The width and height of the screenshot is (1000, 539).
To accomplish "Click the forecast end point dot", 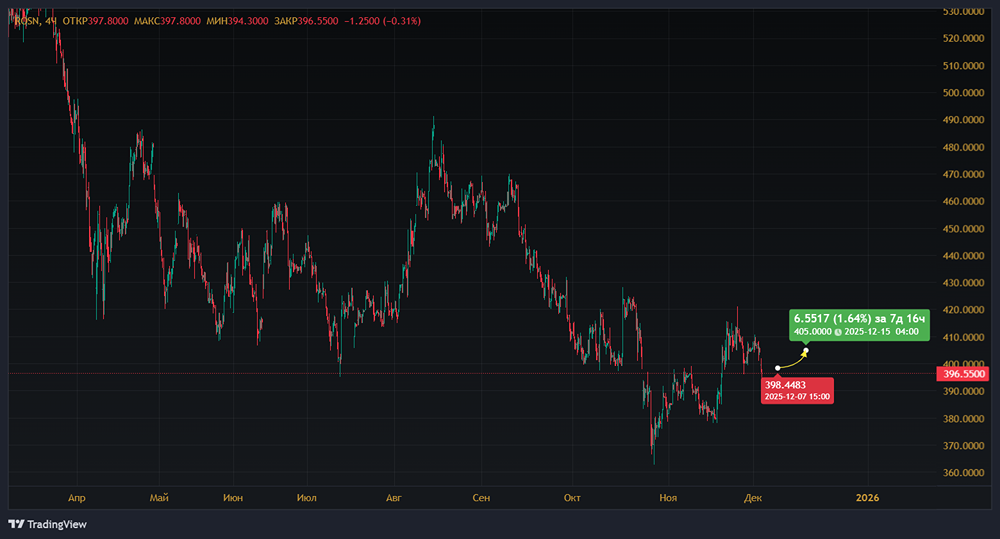I will tap(806, 350).
